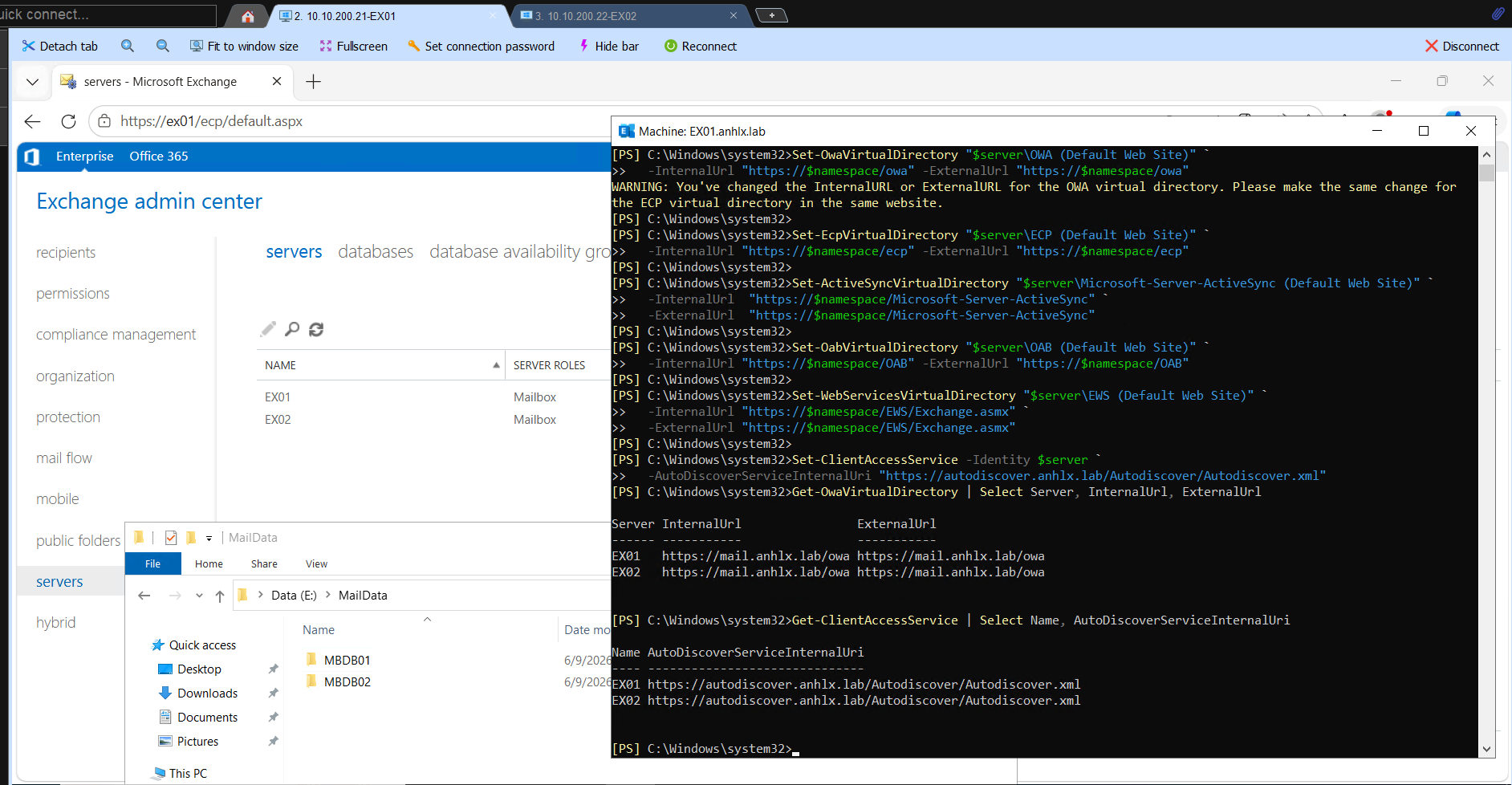Image resolution: width=1512 pixels, height=785 pixels.
Task: Switch to Fullscreen mode
Action: click(354, 47)
